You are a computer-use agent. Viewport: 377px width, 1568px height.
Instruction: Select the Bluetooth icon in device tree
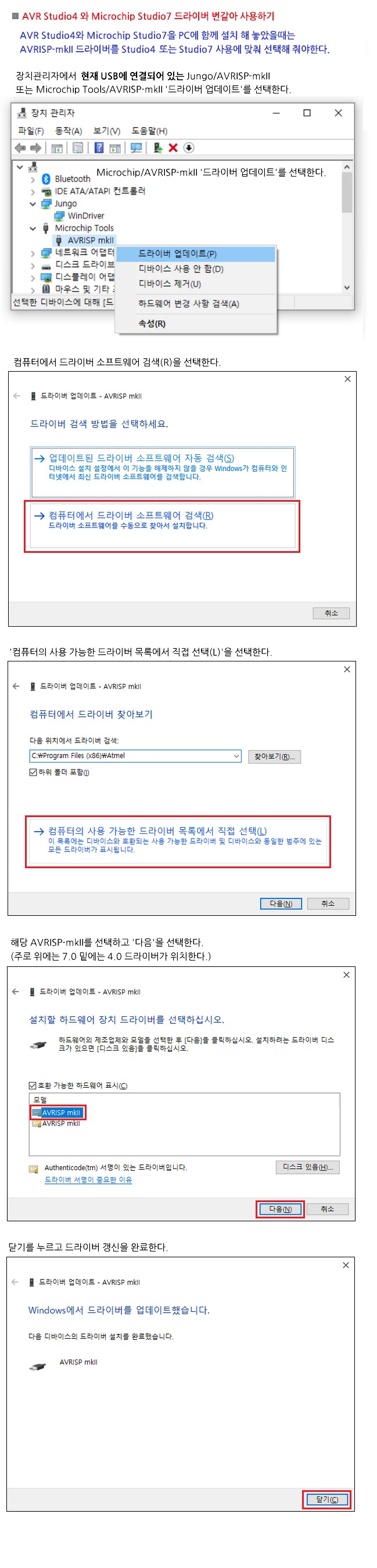pyautogui.click(x=45, y=179)
